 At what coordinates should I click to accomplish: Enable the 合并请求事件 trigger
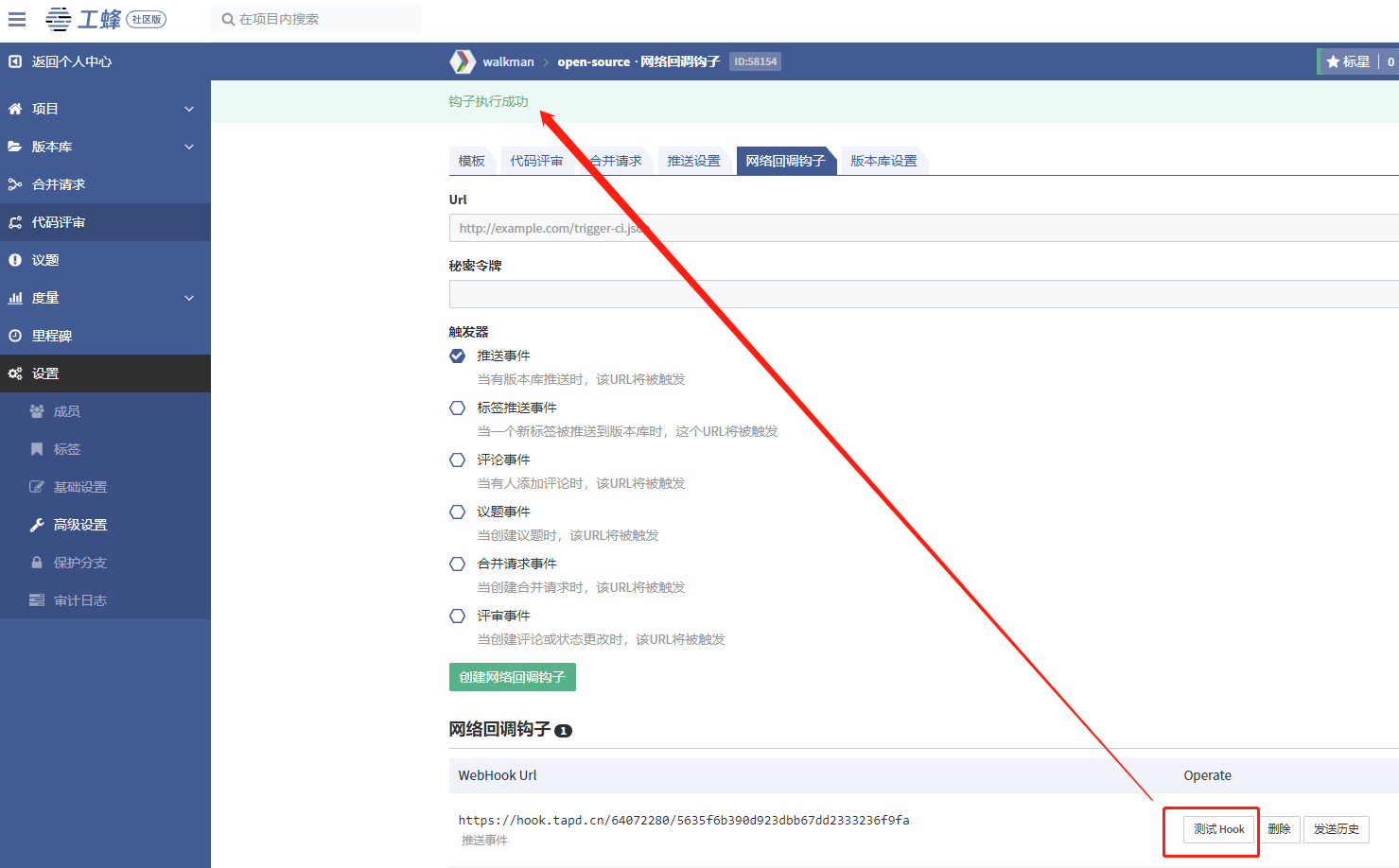(x=458, y=564)
